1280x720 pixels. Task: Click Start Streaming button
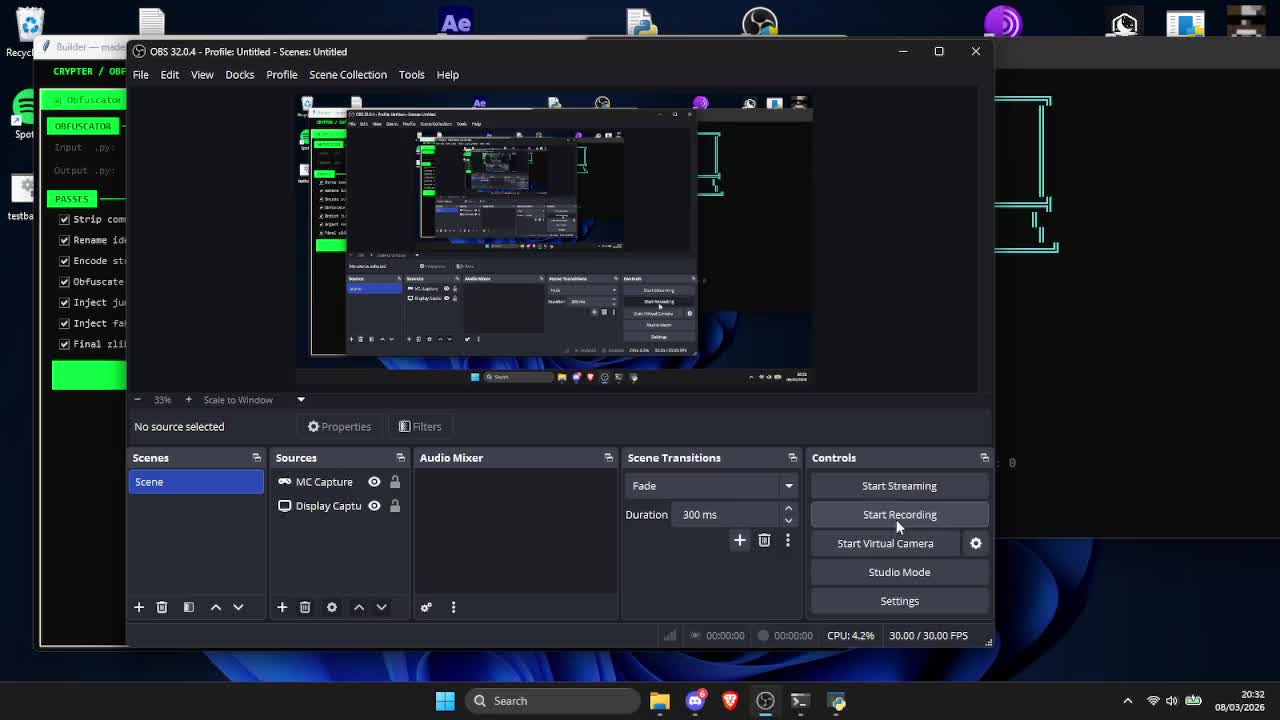coord(899,486)
